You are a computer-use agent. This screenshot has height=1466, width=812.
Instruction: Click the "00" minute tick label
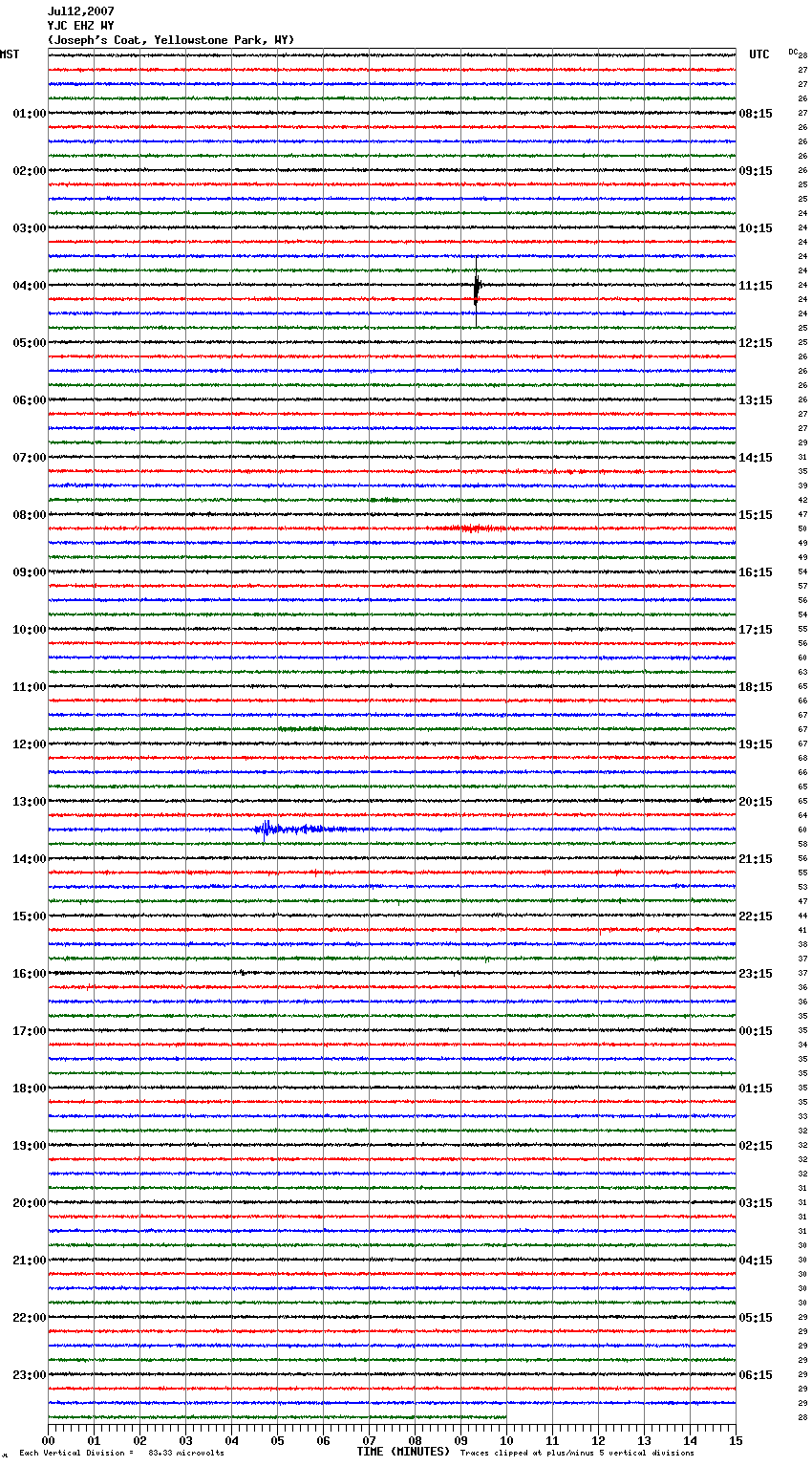[x=48, y=1440]
